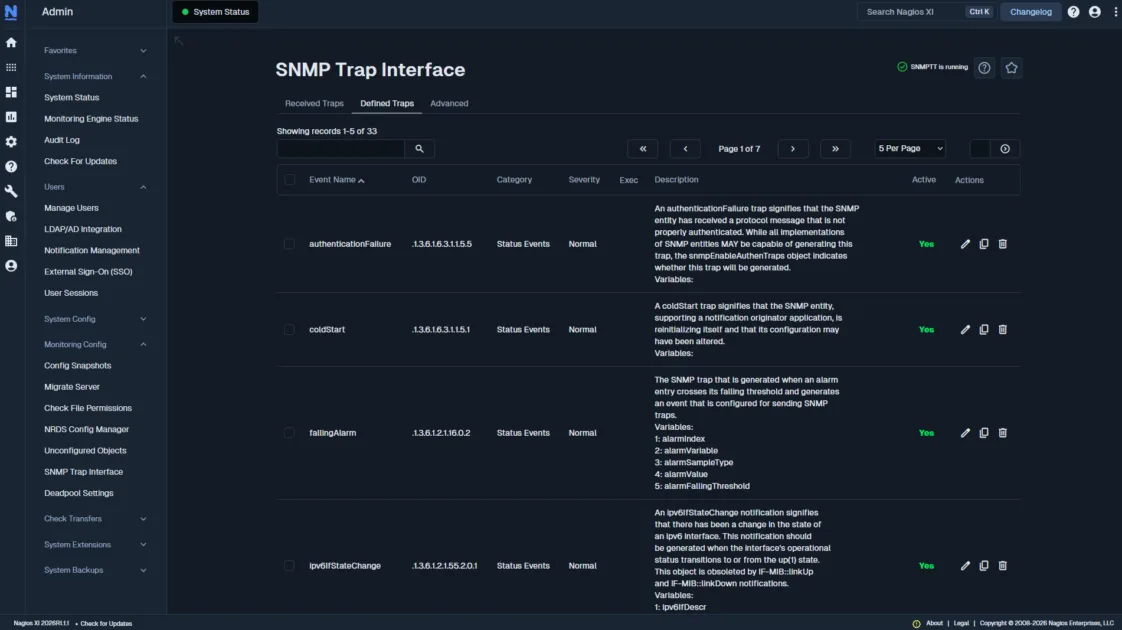Open the 5 Per Page dropdown
The height and width of the screenshot is (630, 1122).
909,148
